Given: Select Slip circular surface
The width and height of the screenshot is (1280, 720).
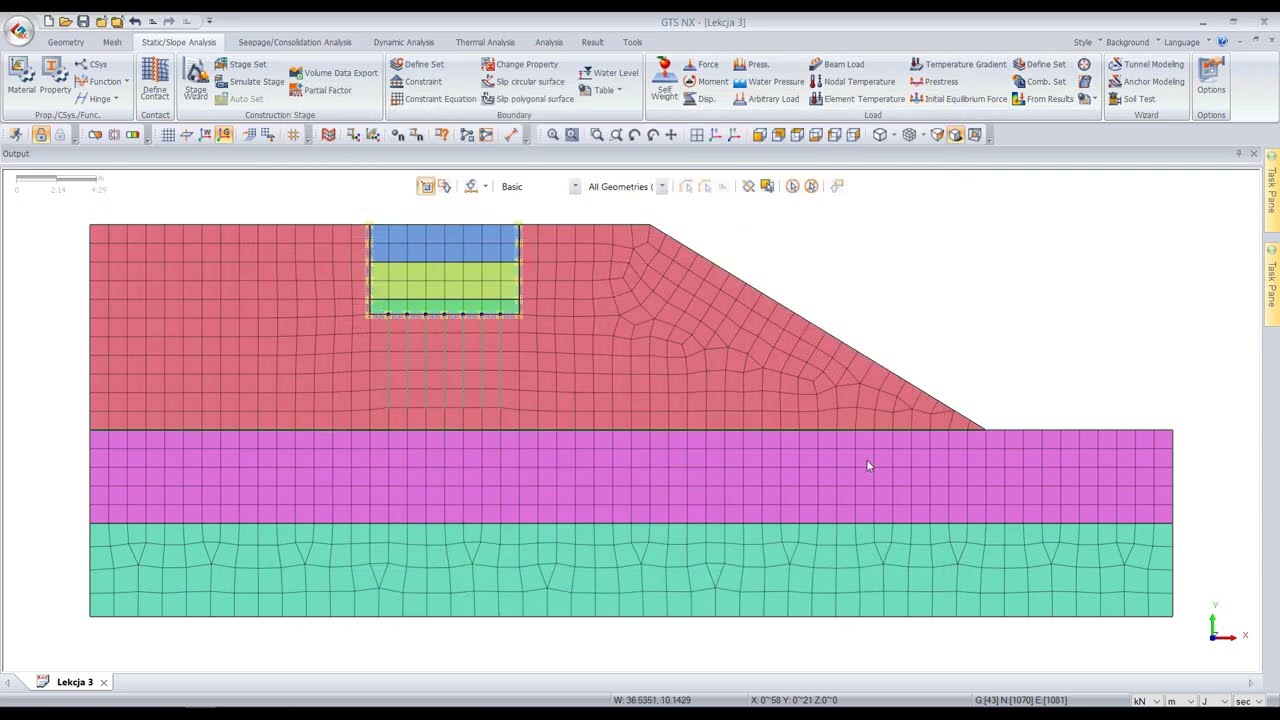Looking at the screenshot, I should point(522,82).
